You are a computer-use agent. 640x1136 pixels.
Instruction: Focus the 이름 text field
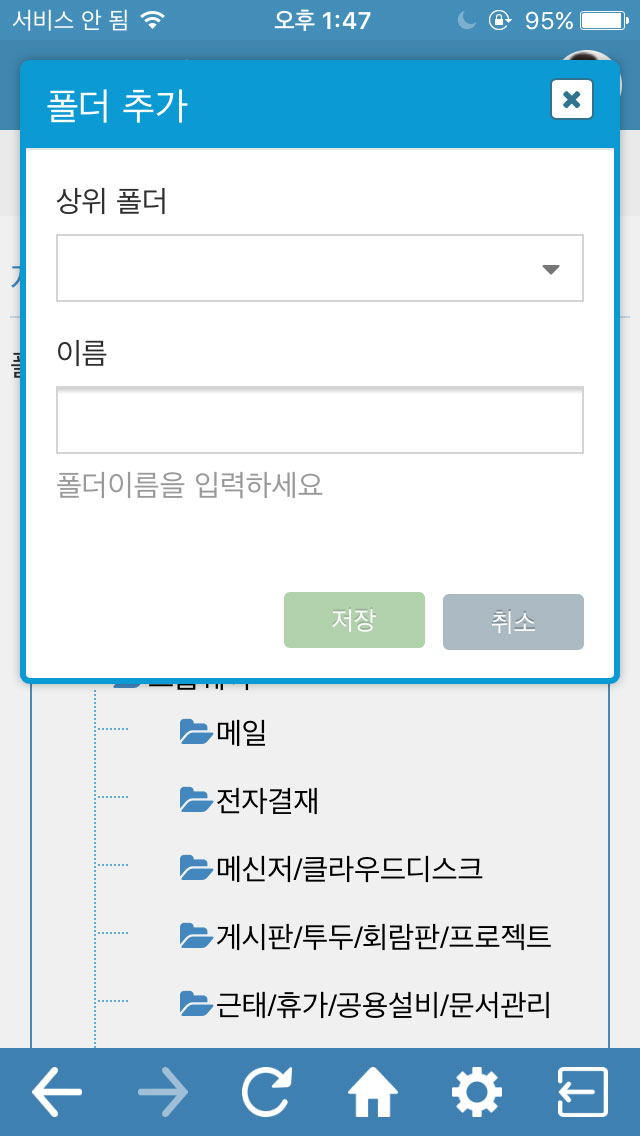pos(320,420)
